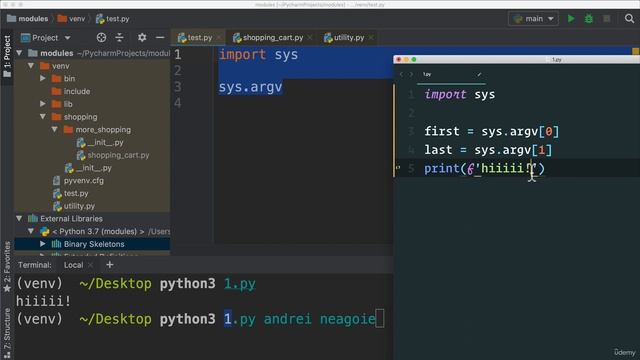Select External Libraries tree row
640x360 pixels.
click(92, 218)
